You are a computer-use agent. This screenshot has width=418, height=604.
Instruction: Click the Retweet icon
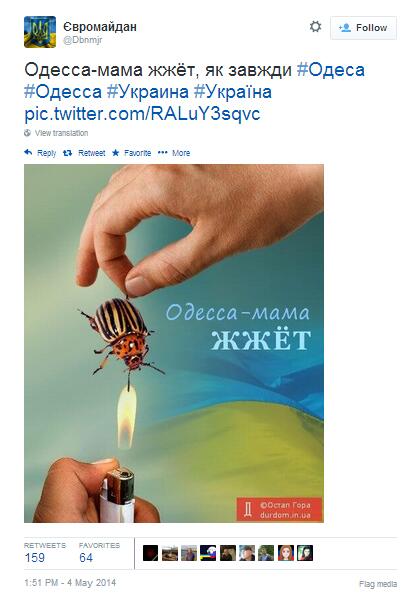[67, 153]
